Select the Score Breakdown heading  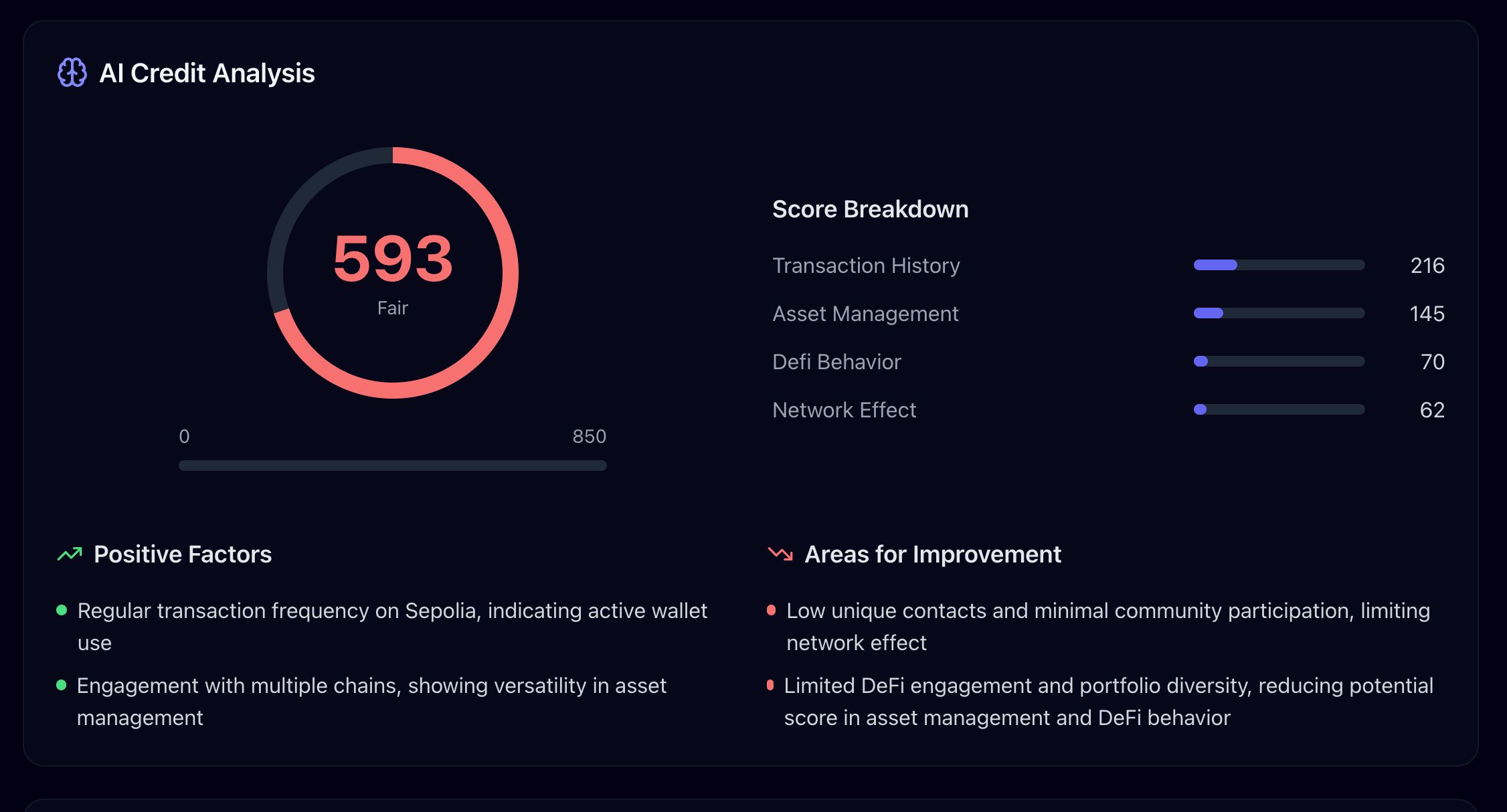tap(871, 209)
